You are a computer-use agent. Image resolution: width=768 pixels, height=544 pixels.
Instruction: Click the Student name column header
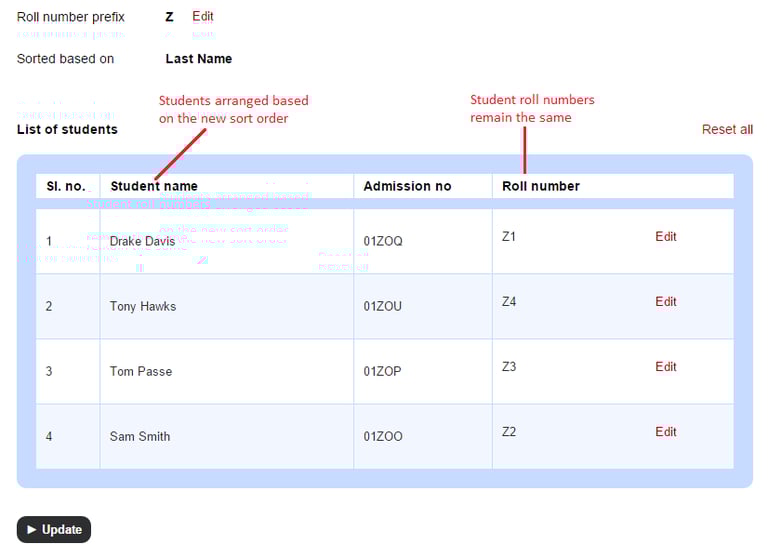click(x=154, y=186)
